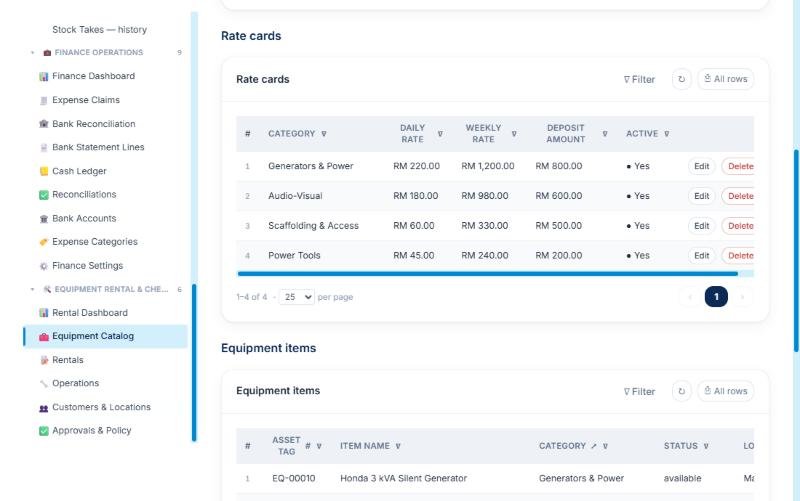Click the Cash Ledger yellow icon
Image resolution: width=800 pixels, height=501 pixels.
[44, 171]
